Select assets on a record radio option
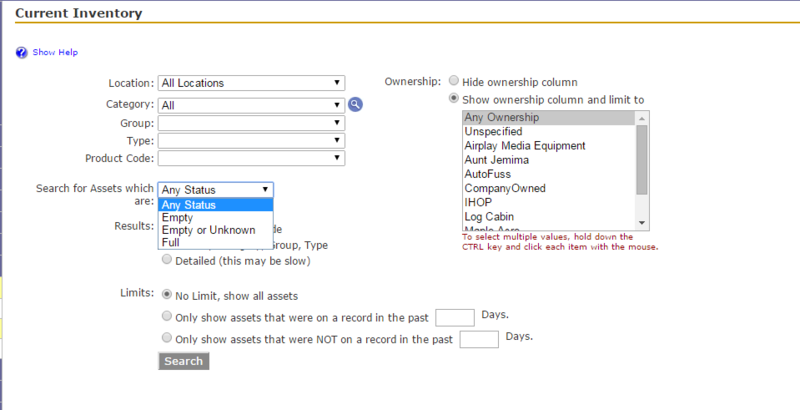Viewport: 800px width, 410px height. click(167, 316)
